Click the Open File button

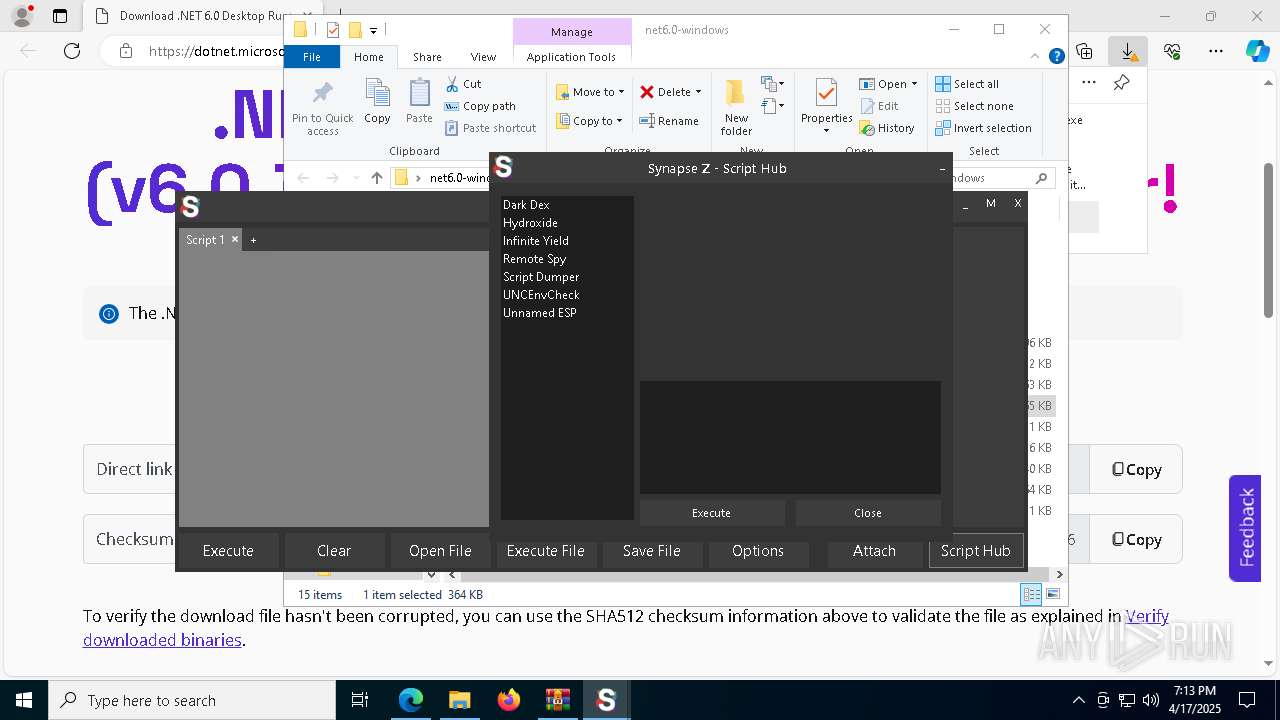click(440, 551)
